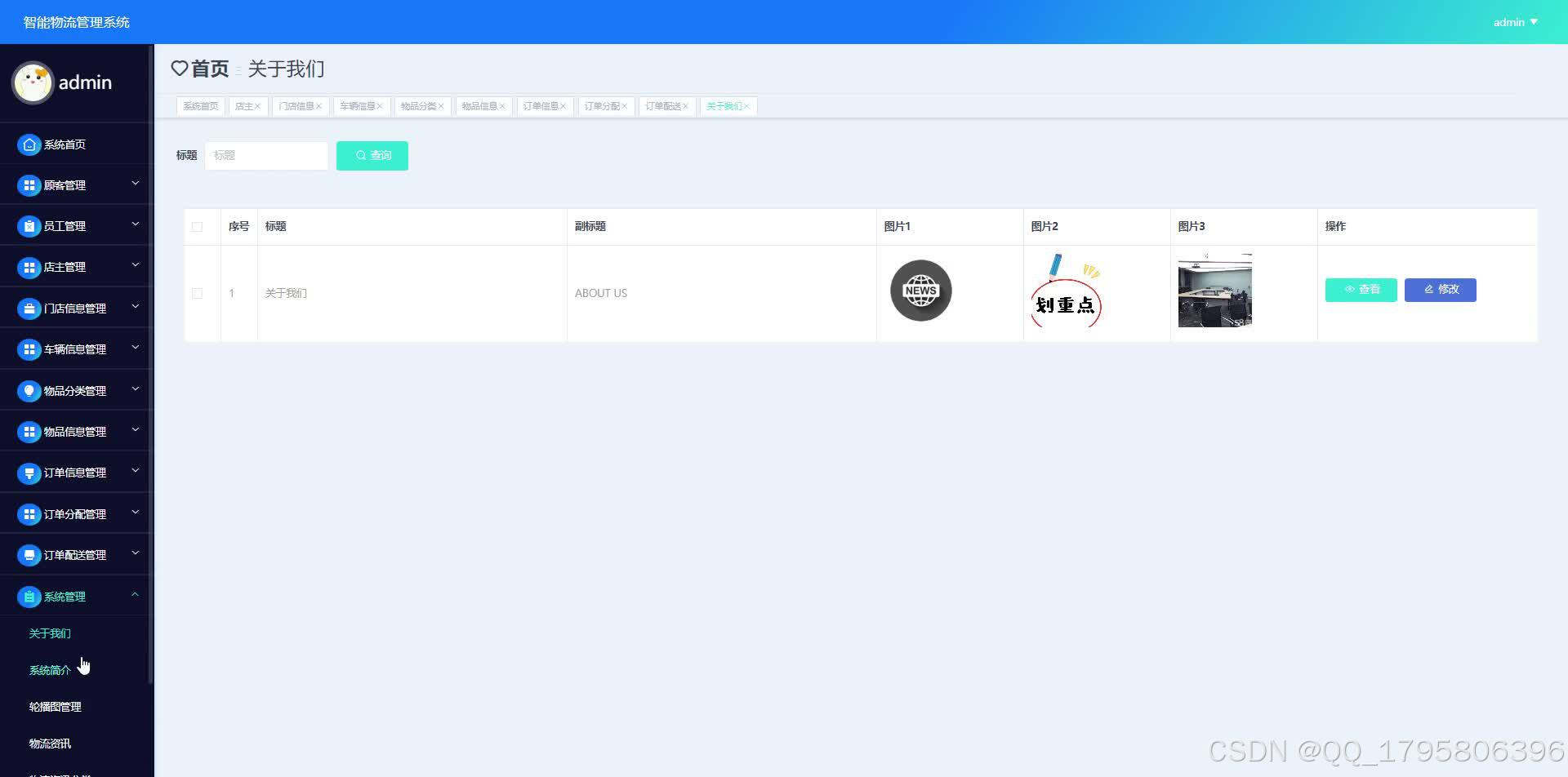1568x777 pixels.
Task: Click the 智能物流管理系统 title in header
Action: [x=77, y=22]
